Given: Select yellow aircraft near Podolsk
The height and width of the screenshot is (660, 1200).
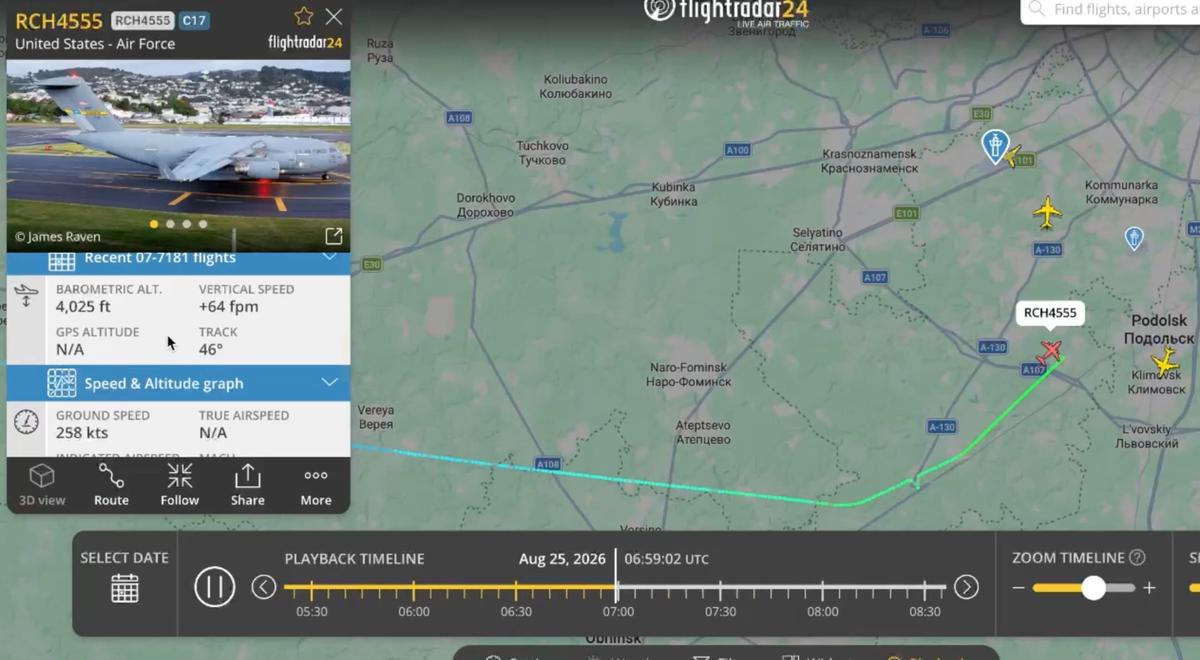Looking at the screenshot, I should pyautogui.click(x=1165, y=361).
